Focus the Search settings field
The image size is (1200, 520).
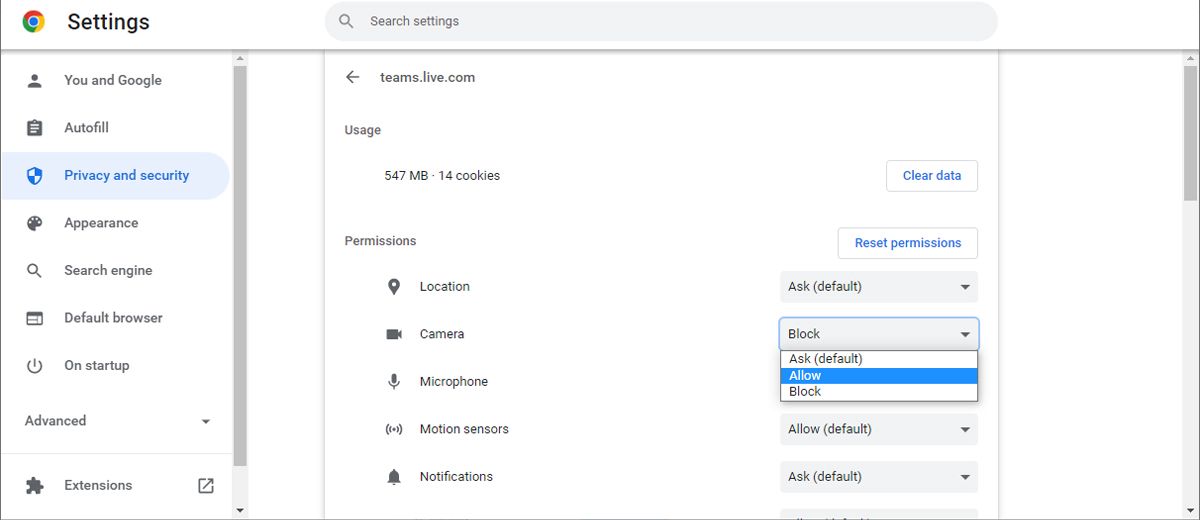coord(661,21)
